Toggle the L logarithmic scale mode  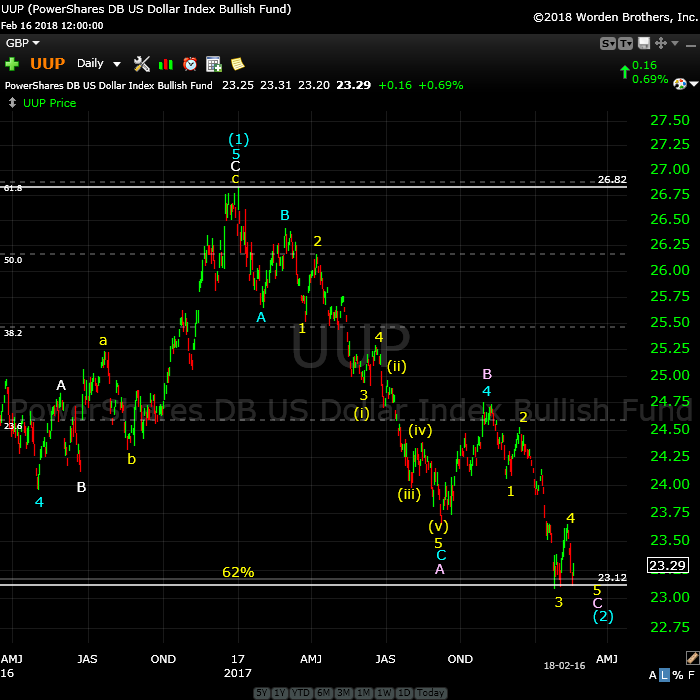point(665,675)
